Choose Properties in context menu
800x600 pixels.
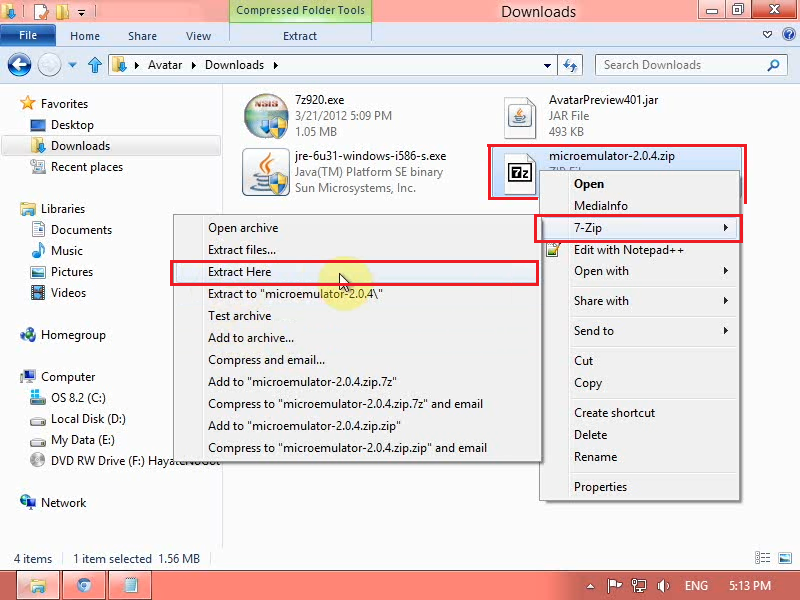(x=640, y=487)
